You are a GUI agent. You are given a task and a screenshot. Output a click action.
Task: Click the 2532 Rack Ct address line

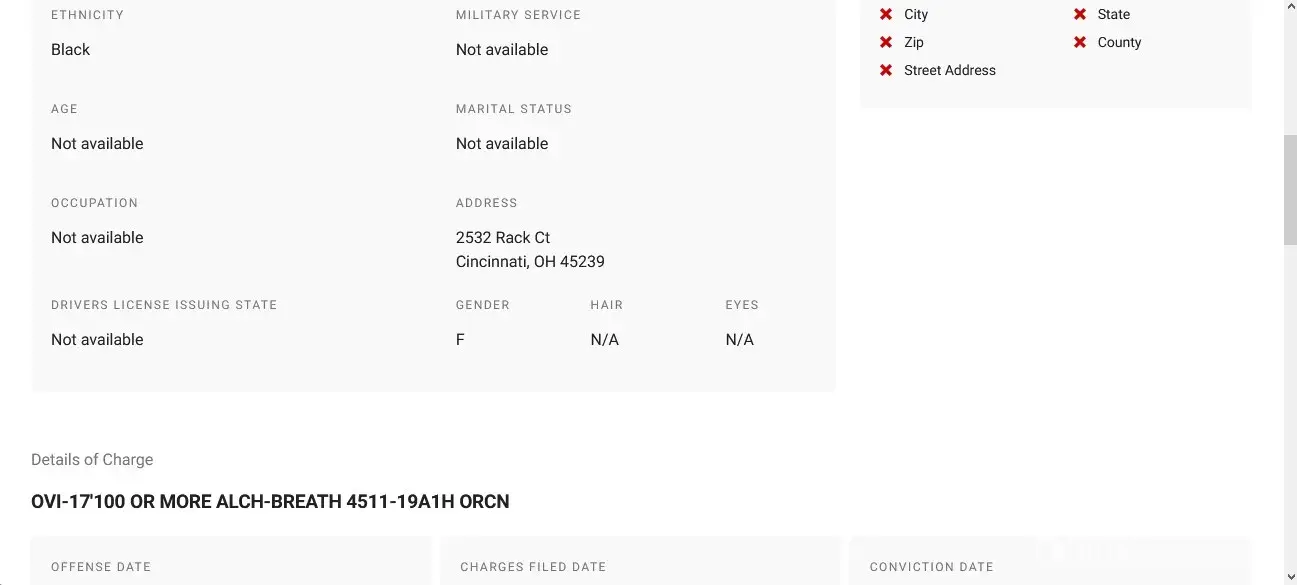coord(503,237)
